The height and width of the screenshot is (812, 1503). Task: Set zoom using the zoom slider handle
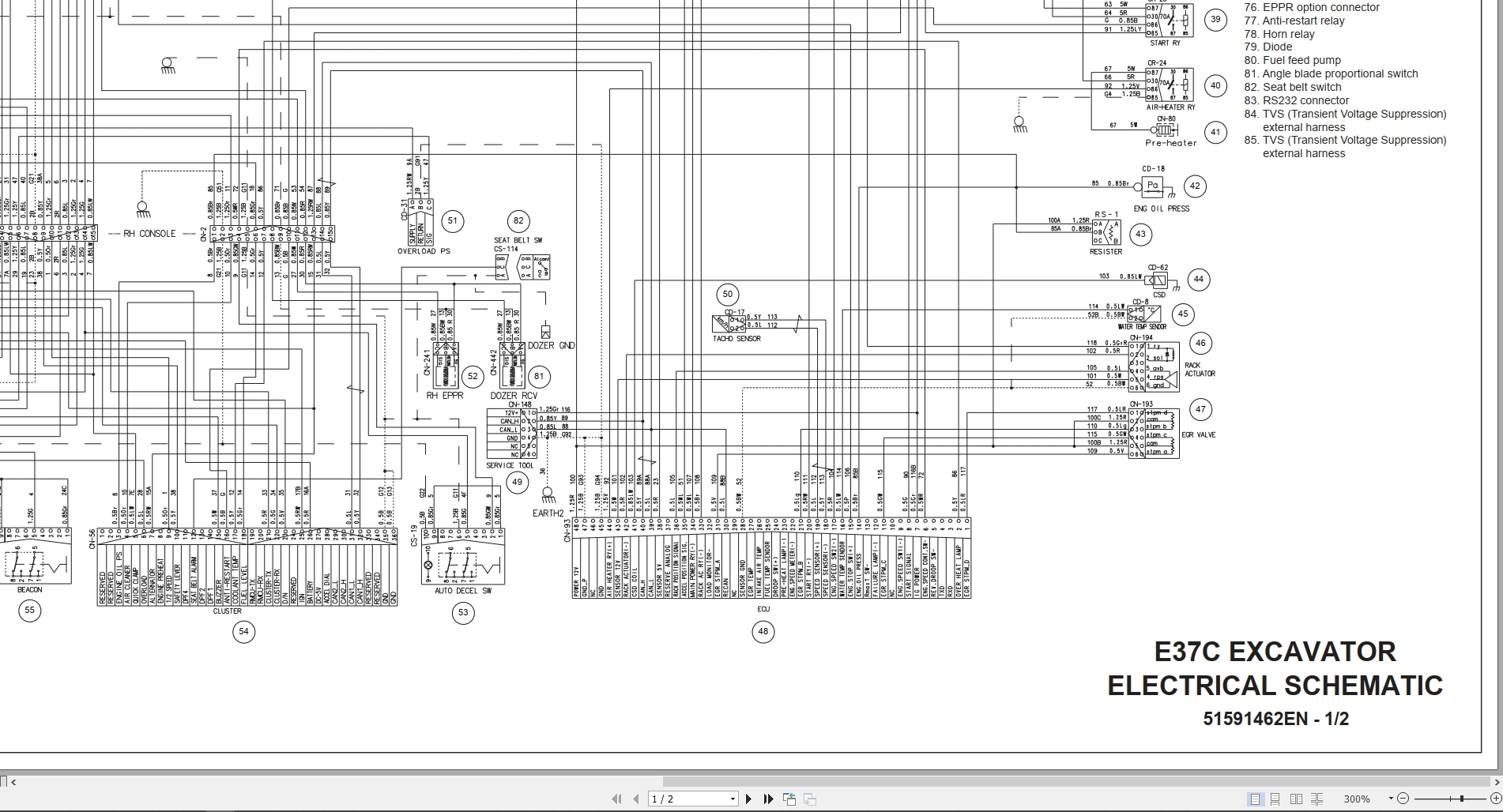[1462, 799]
